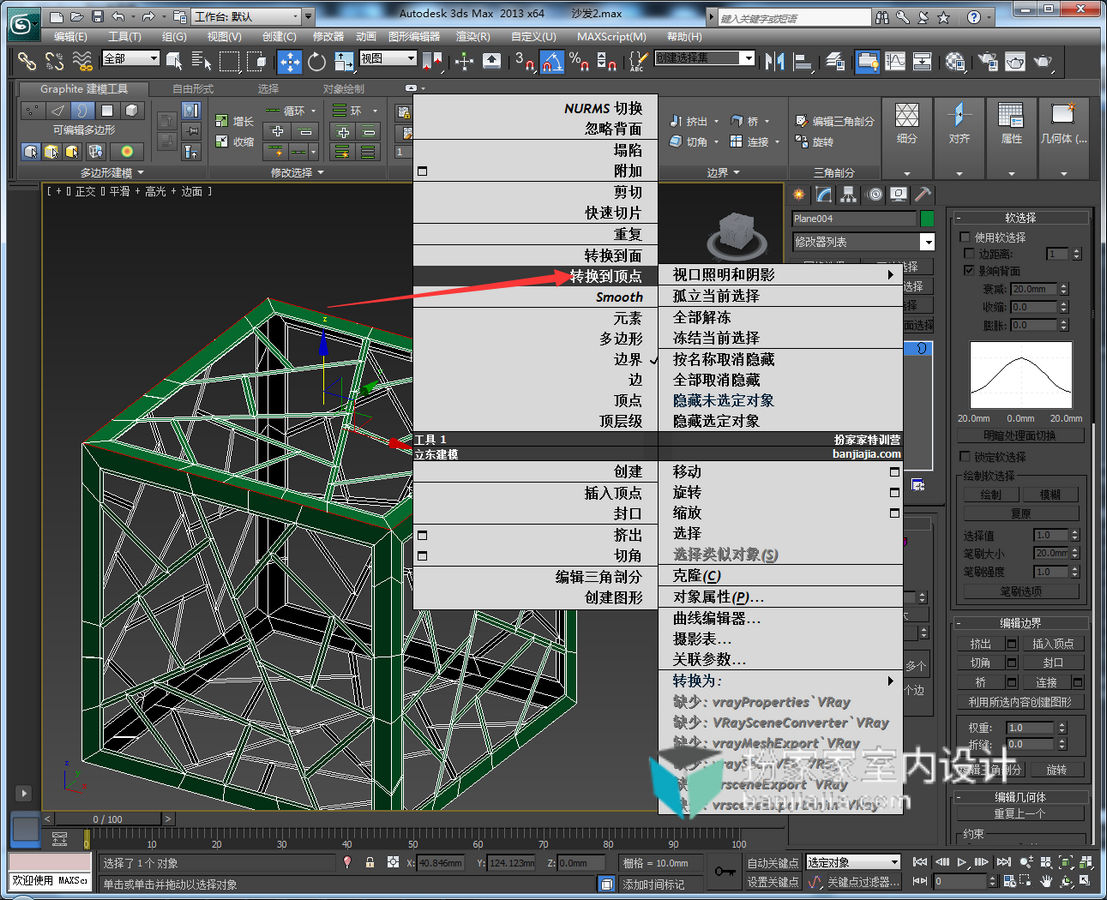Select the Select and Link tool
Screen dimensions: 1107x900
[26, 61]
